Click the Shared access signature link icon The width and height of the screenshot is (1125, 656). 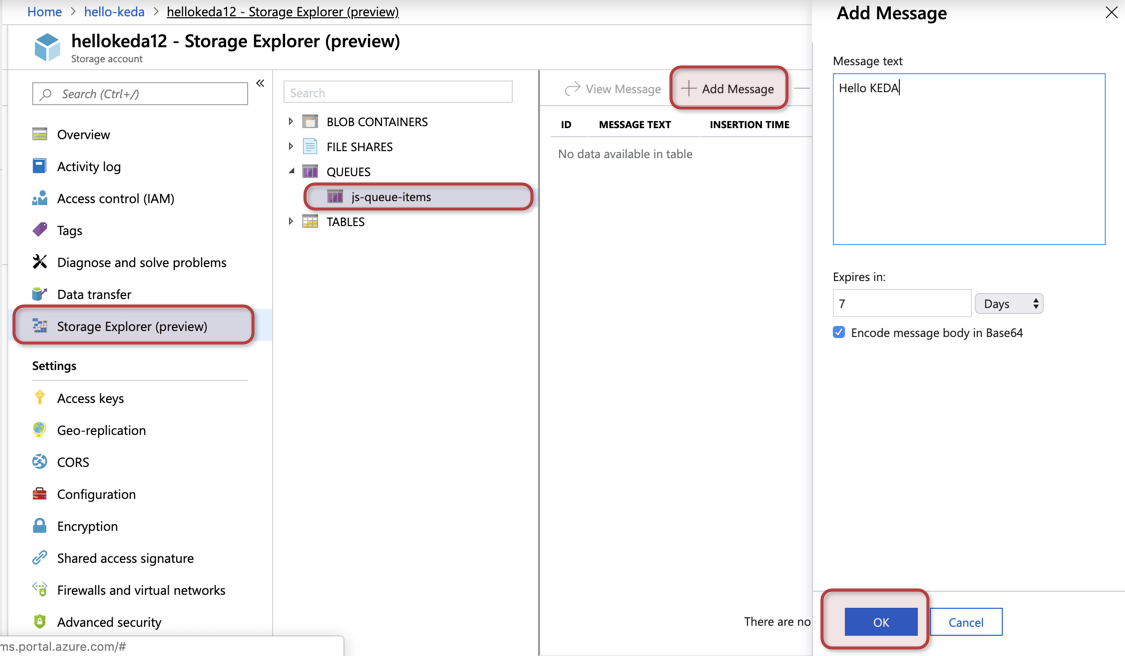click(39, 558)
